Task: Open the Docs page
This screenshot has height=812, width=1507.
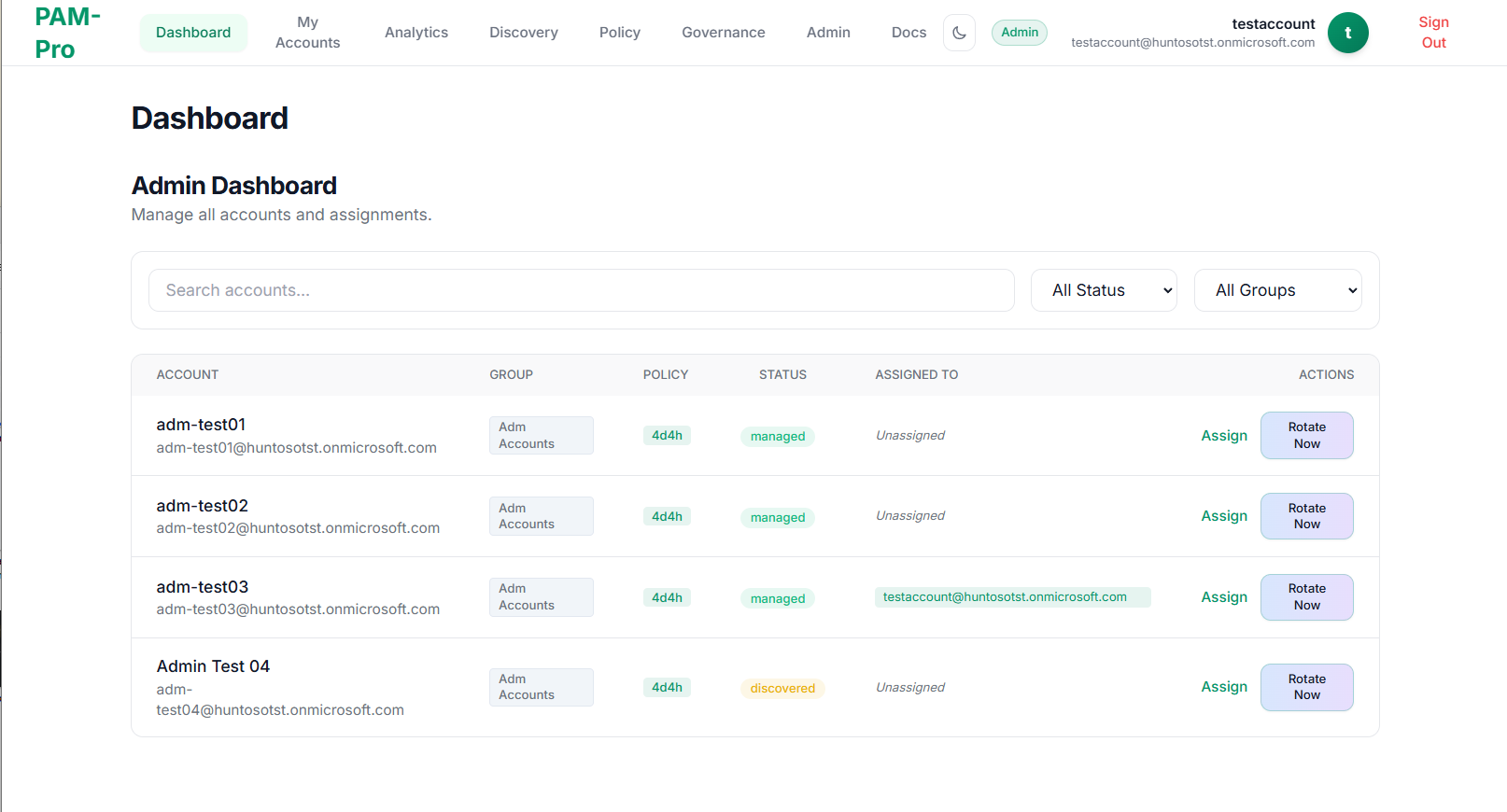Action: pos(908,33)
